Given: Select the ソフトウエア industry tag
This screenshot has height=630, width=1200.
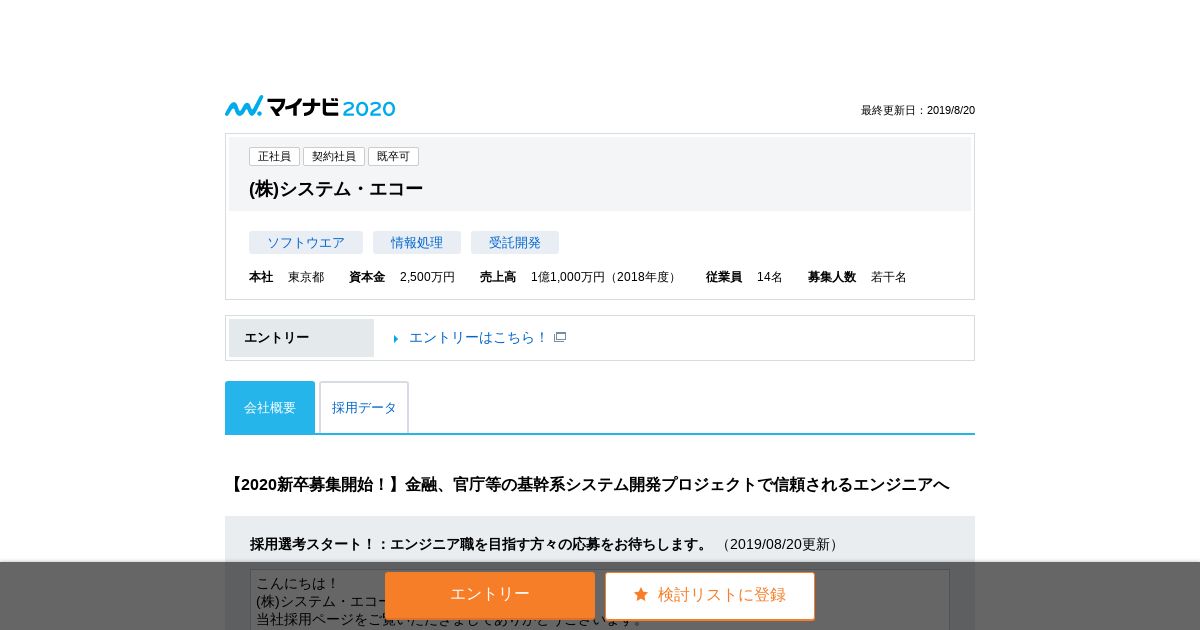Looking at the screenshot, I should [x=306, y=243].
